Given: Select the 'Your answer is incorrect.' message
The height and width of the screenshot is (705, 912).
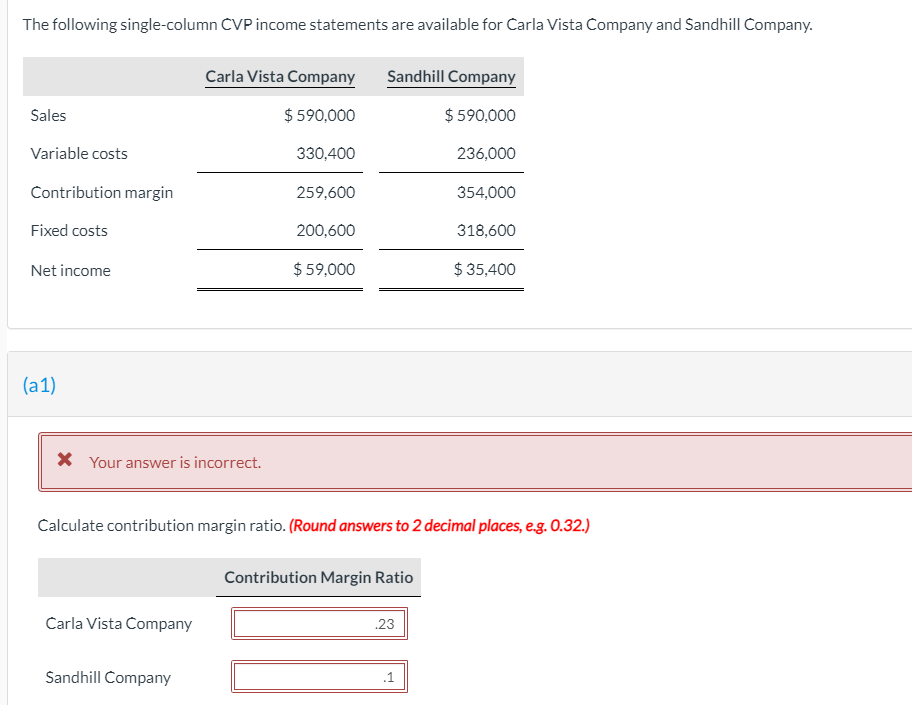Looking at the screenshot, I should click(175, 462).
